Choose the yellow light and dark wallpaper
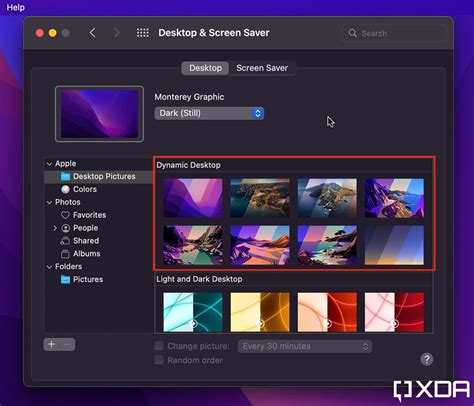This screenshot has height=406, width=474. coord(260,312)
